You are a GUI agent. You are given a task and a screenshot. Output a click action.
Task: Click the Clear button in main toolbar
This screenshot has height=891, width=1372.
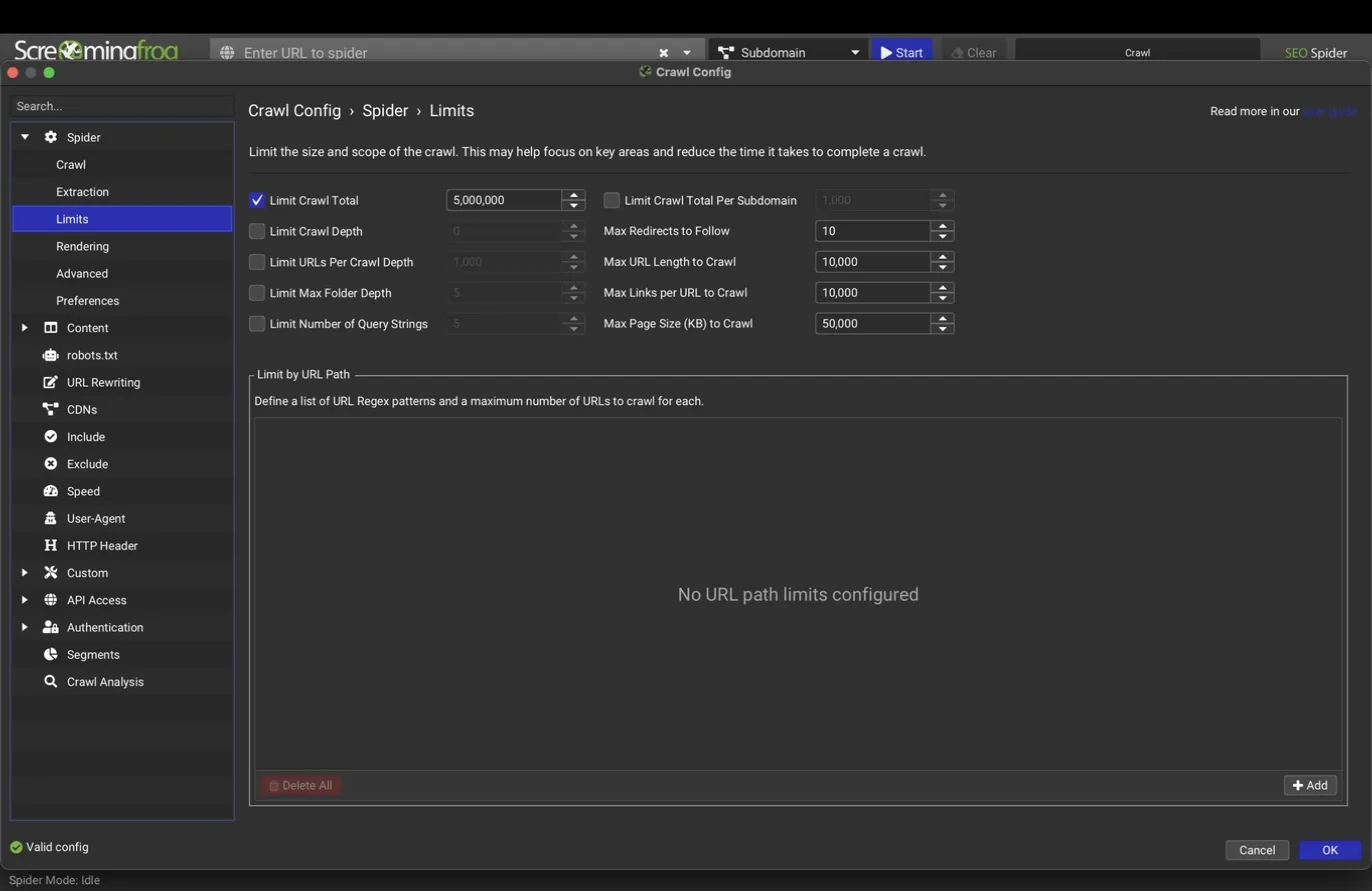973,52
